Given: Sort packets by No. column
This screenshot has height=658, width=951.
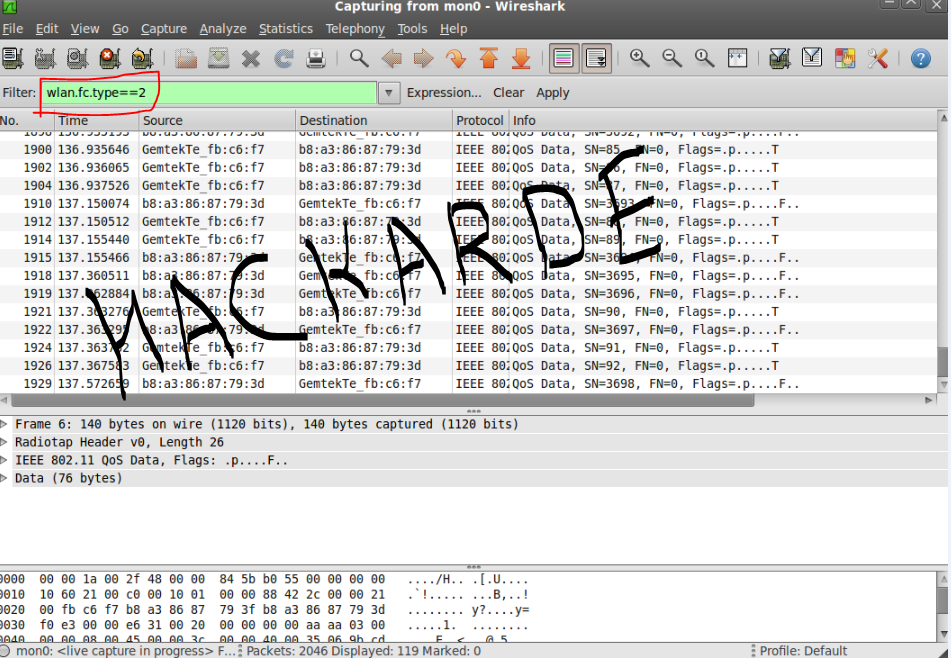Looking at the screenshot, I should pyautogui.click(x=27, y=120).
